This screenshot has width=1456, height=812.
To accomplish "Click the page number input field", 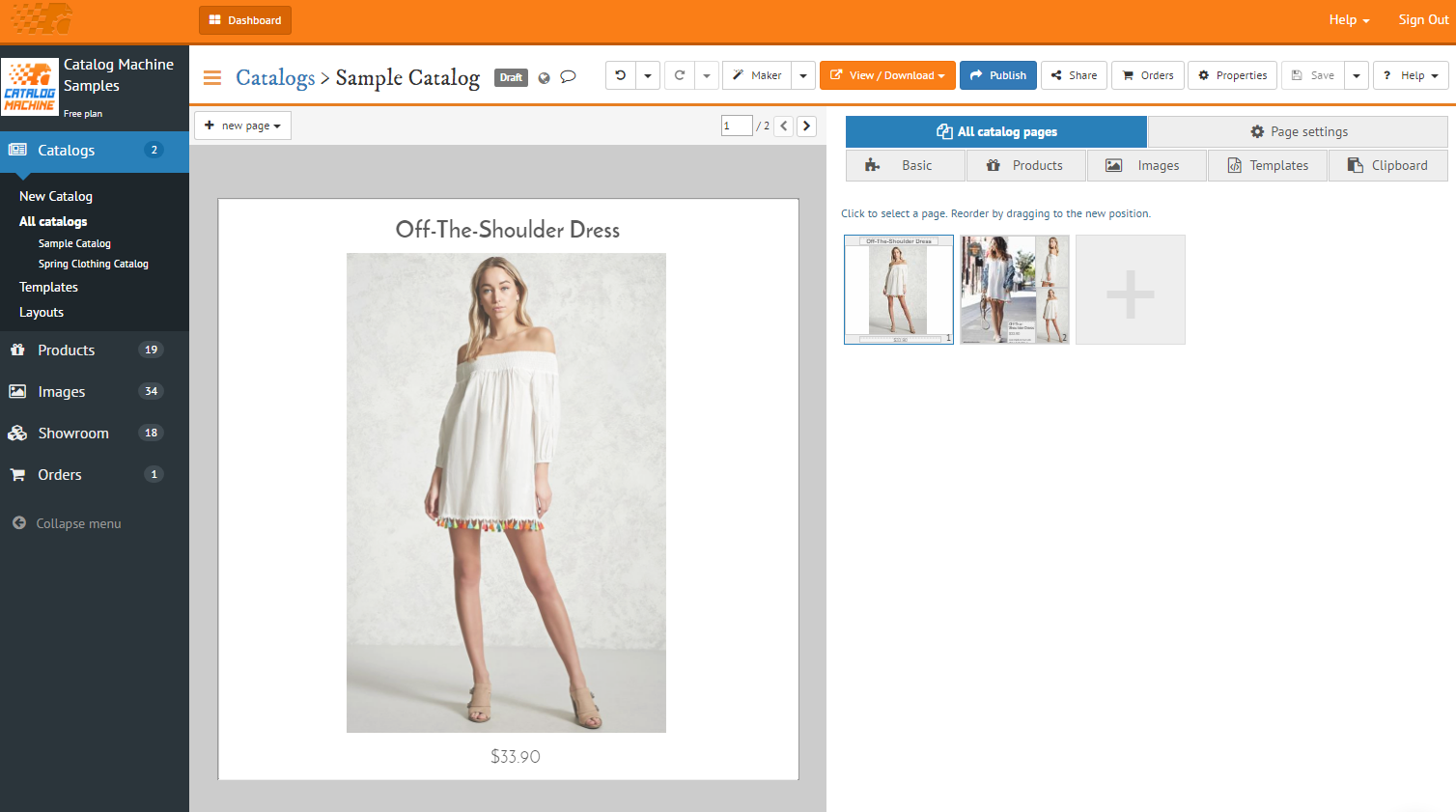I will click(737, 126).
